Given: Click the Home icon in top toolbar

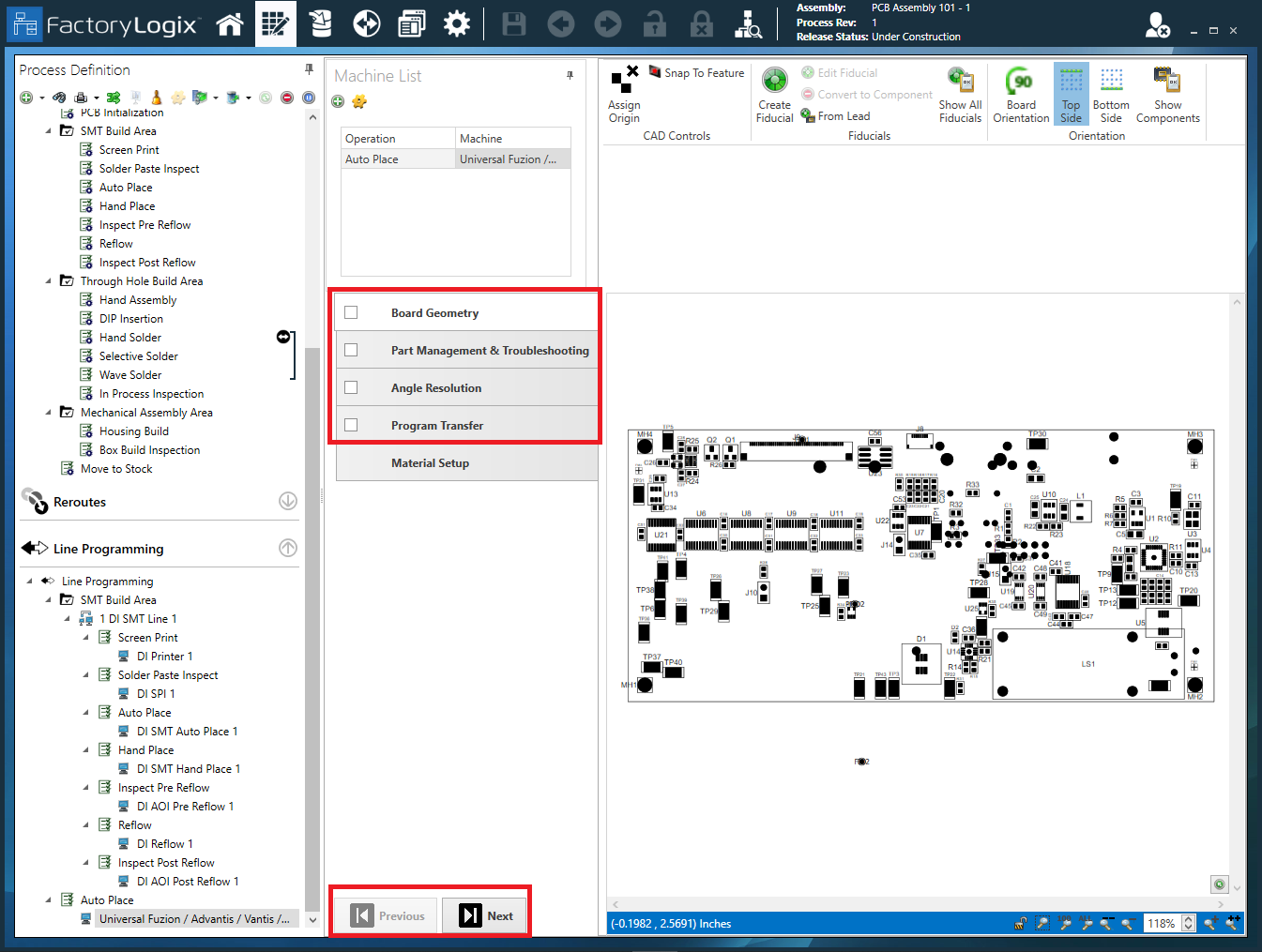Looking at the screenshot, I should click(x=229, y=24).
